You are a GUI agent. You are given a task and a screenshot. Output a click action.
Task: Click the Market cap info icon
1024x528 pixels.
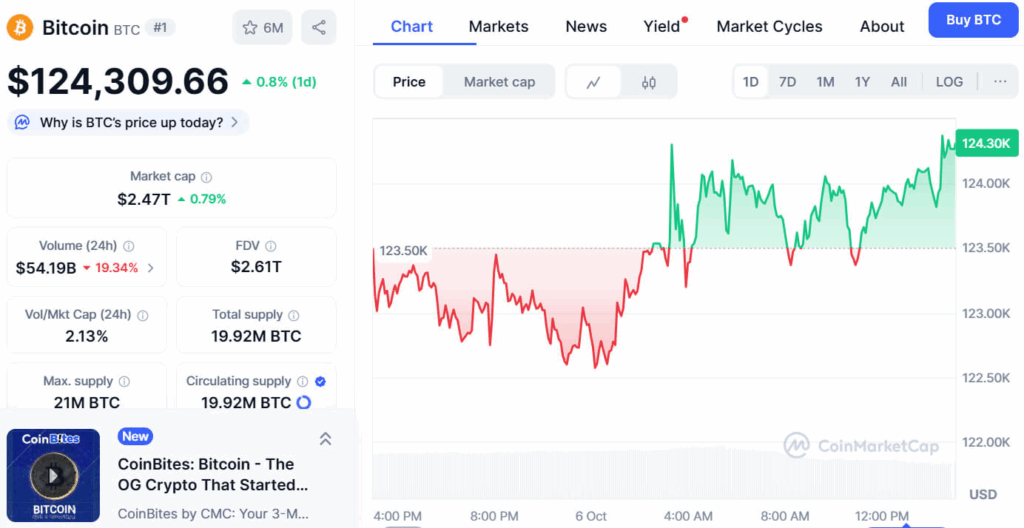[x=207, y=177]
